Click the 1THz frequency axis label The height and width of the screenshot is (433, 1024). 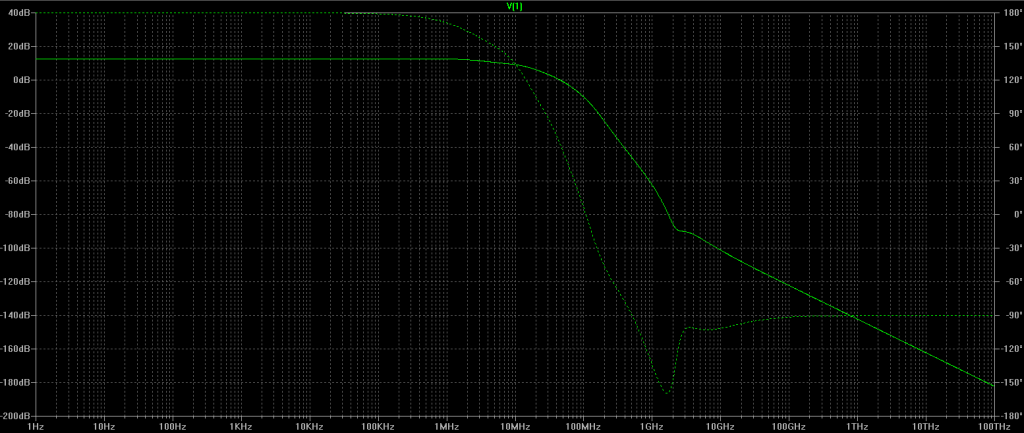(857, 426)
